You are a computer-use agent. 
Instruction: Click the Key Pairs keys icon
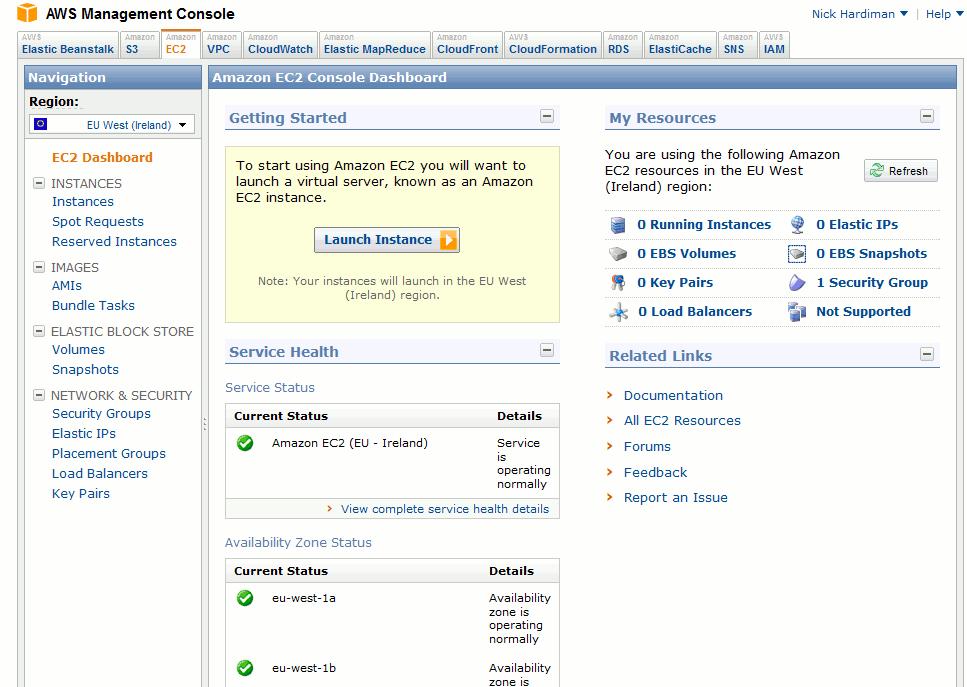pos(618,282)
